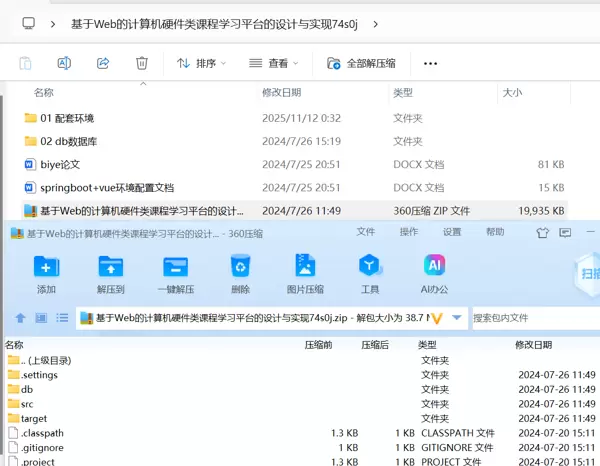Select the 02 db数据库 folder

coord(68,141)
